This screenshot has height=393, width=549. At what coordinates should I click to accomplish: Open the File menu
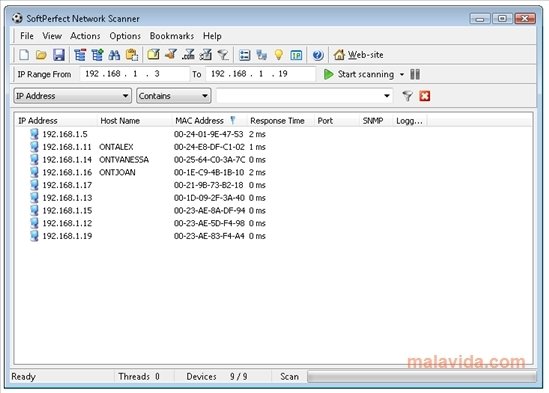[x=27, y=36]
